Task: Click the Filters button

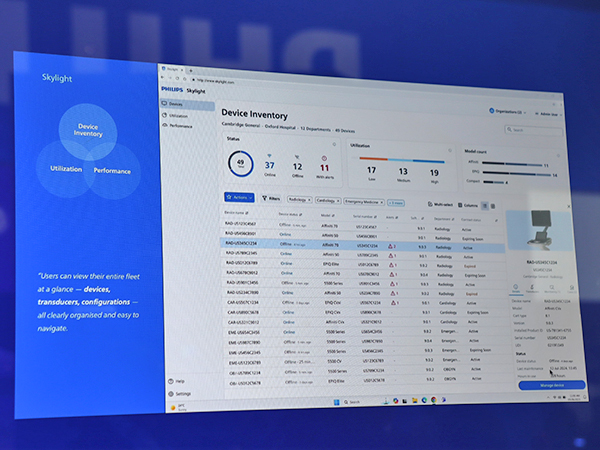Action: coord(273,199)
